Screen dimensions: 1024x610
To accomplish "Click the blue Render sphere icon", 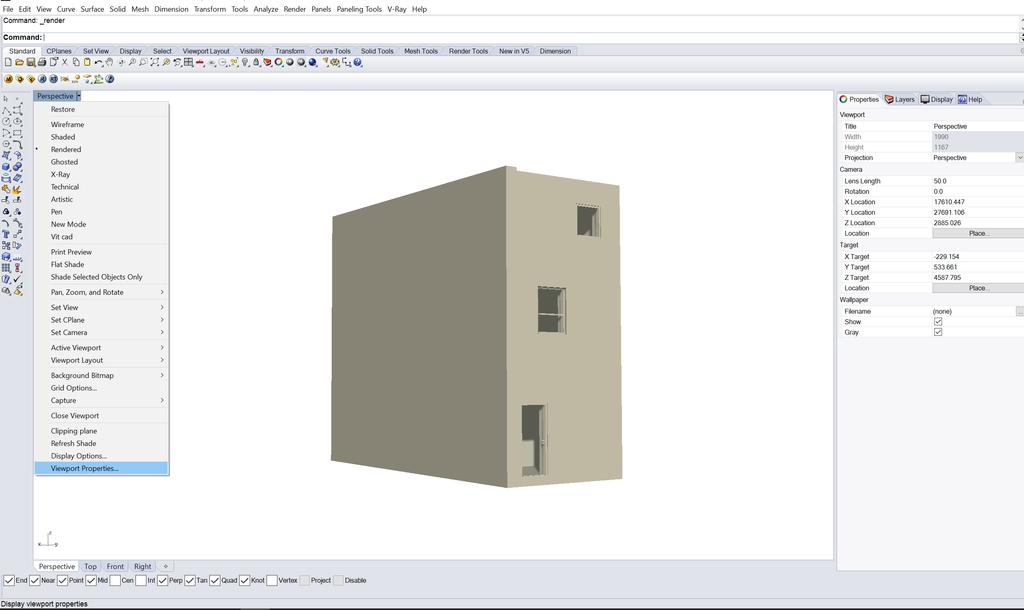I will click(313, 62).
